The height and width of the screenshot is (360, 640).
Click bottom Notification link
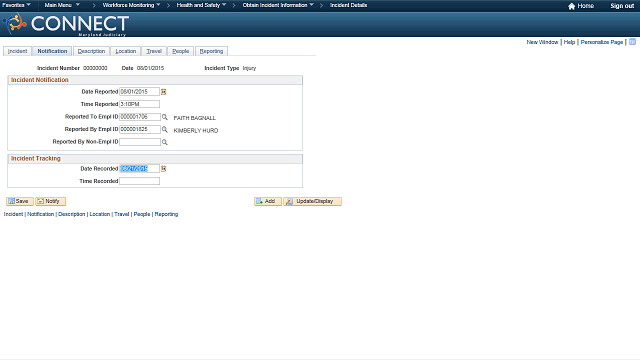[x=40, y=214]
